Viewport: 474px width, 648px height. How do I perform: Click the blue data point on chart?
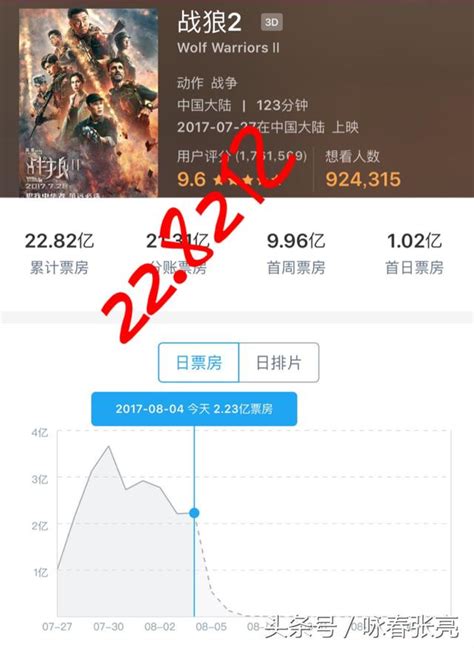click(194, 513)
